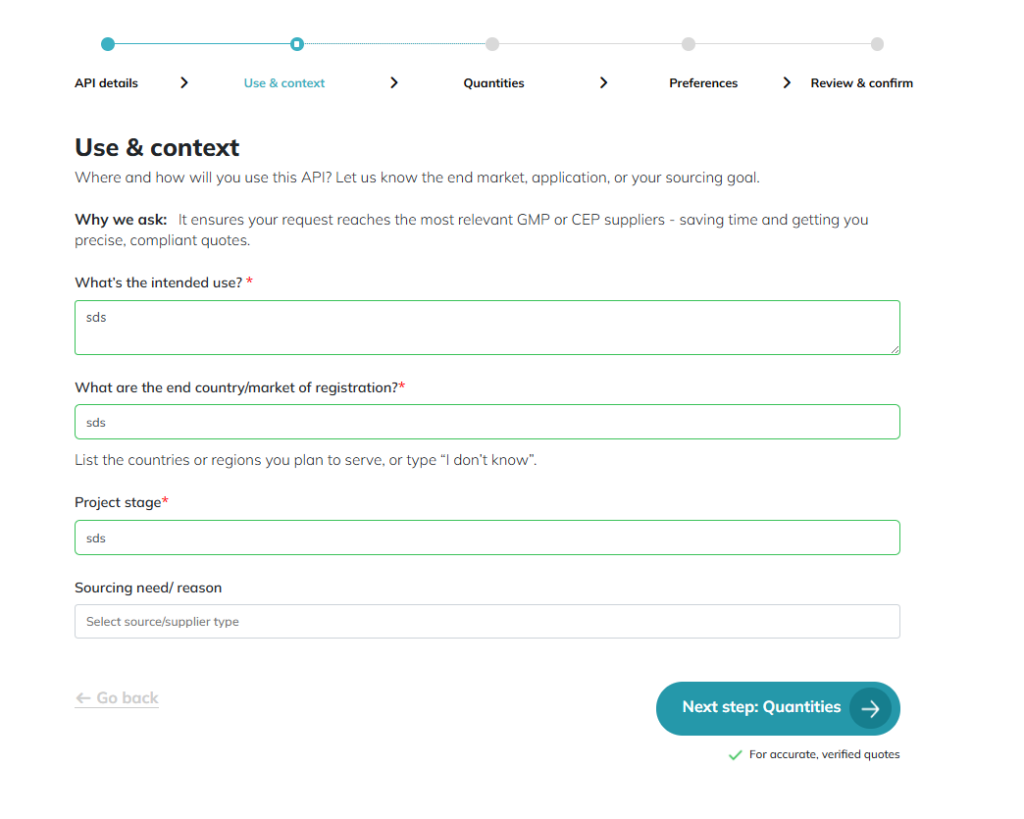Open the Quantities step label
This screenshot has width=1024, height=819.
click(493, 83)
